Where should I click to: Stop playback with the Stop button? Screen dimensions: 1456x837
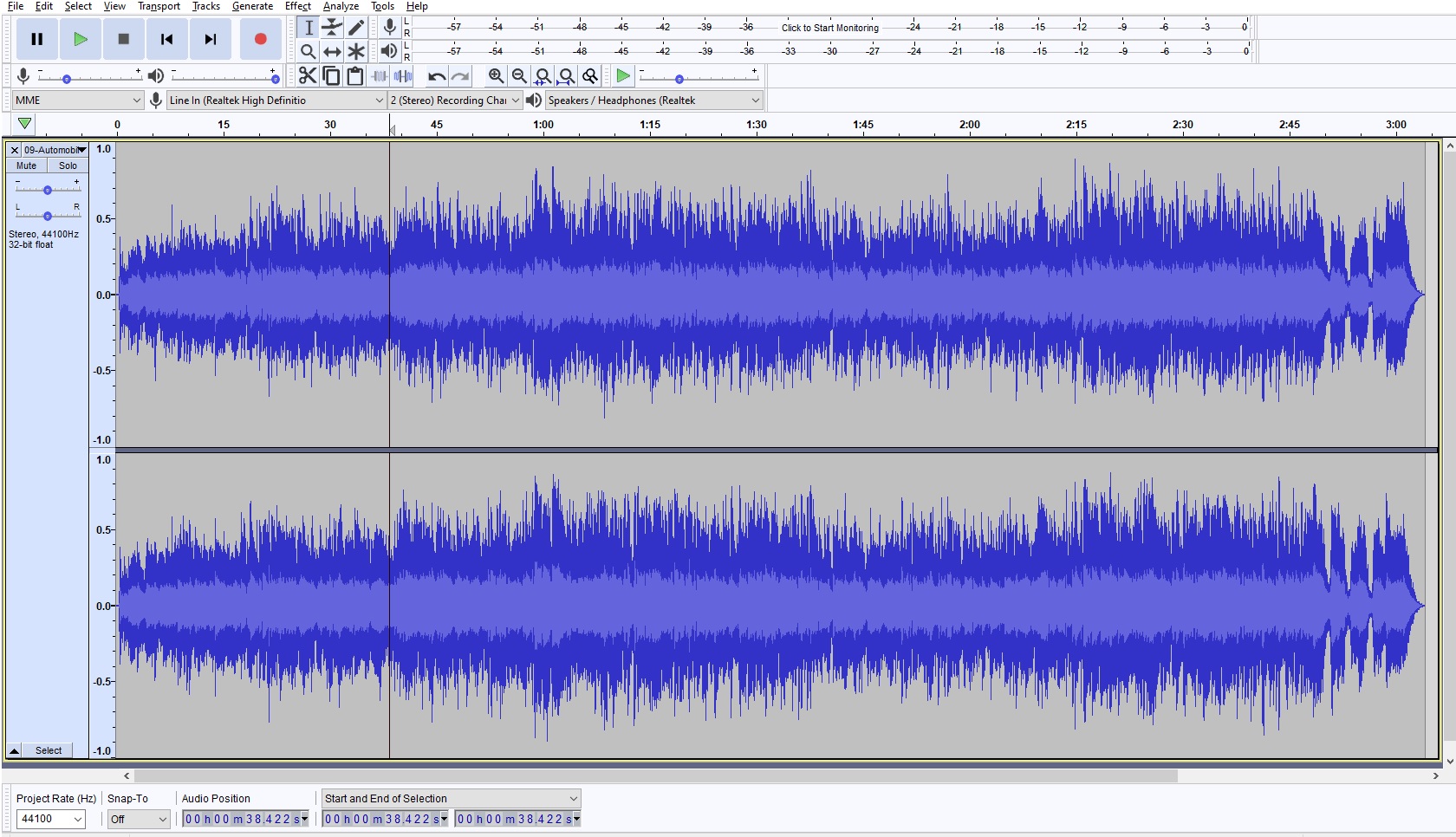coord(123,39)
